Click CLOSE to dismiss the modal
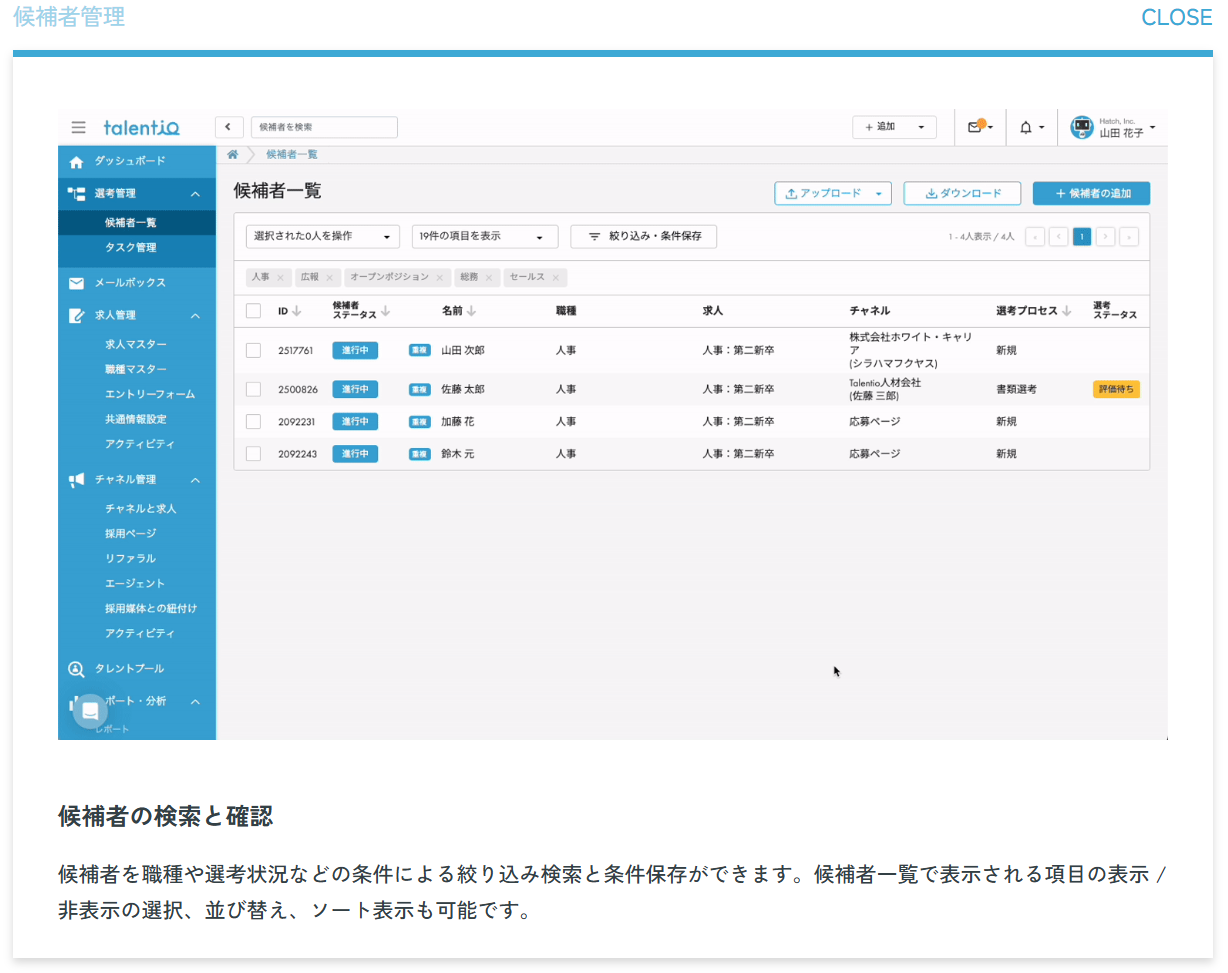 click(1176, 18)
